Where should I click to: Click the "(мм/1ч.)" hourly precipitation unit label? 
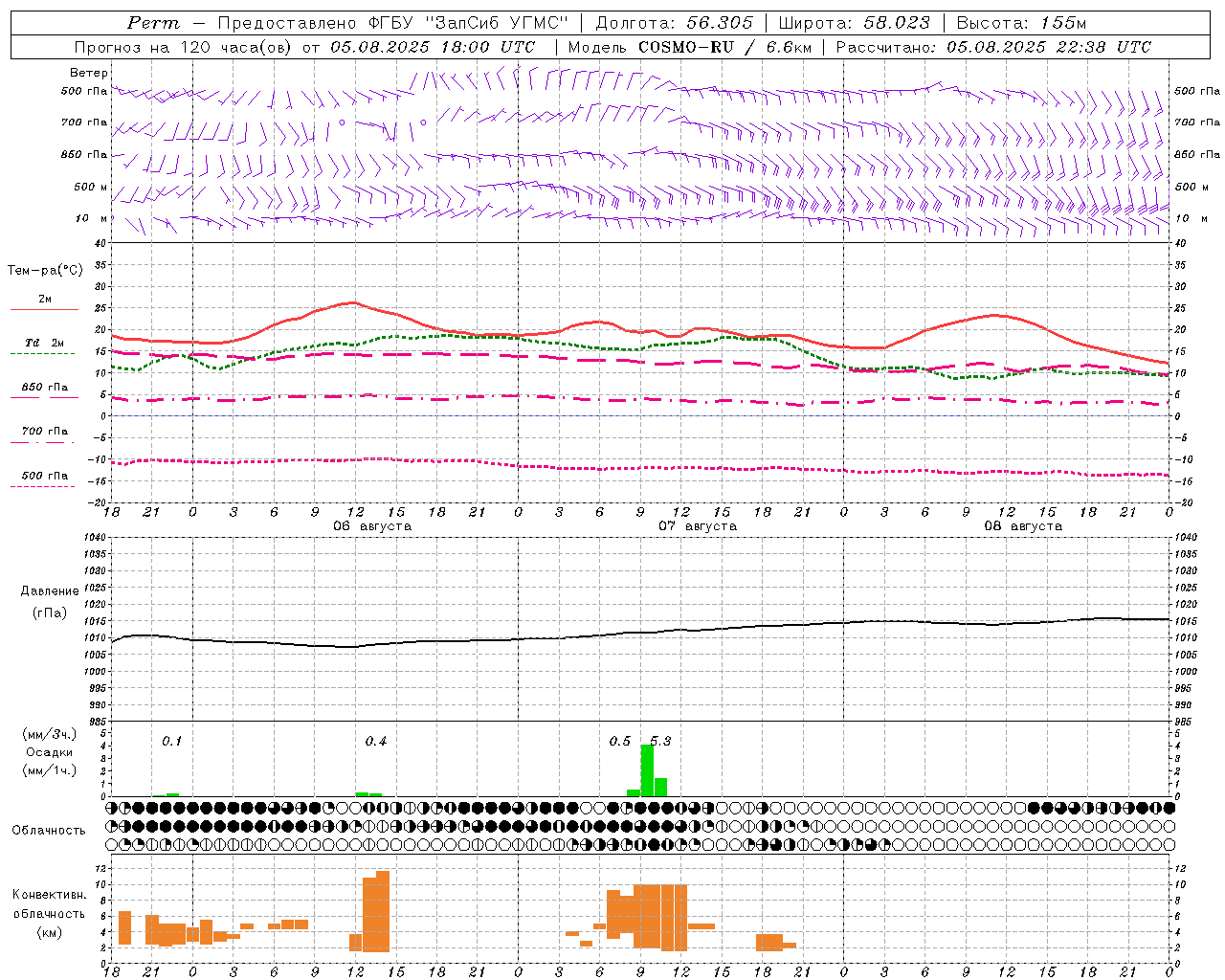pos(50,770)
